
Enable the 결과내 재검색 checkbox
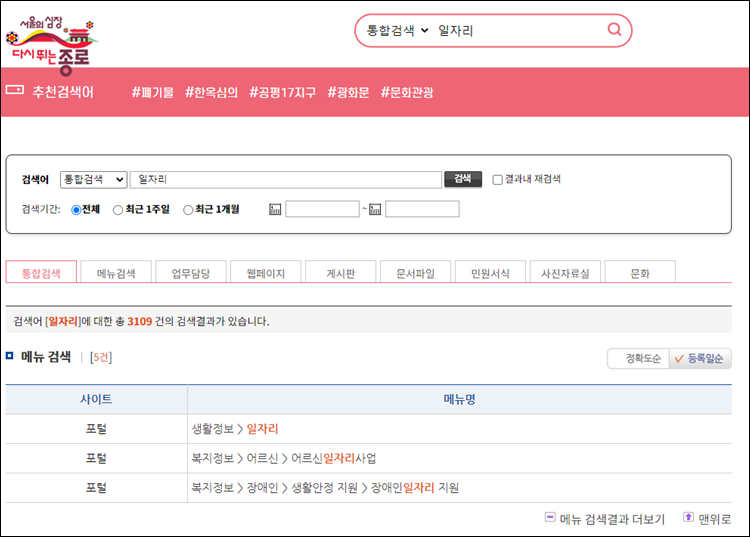497,180
